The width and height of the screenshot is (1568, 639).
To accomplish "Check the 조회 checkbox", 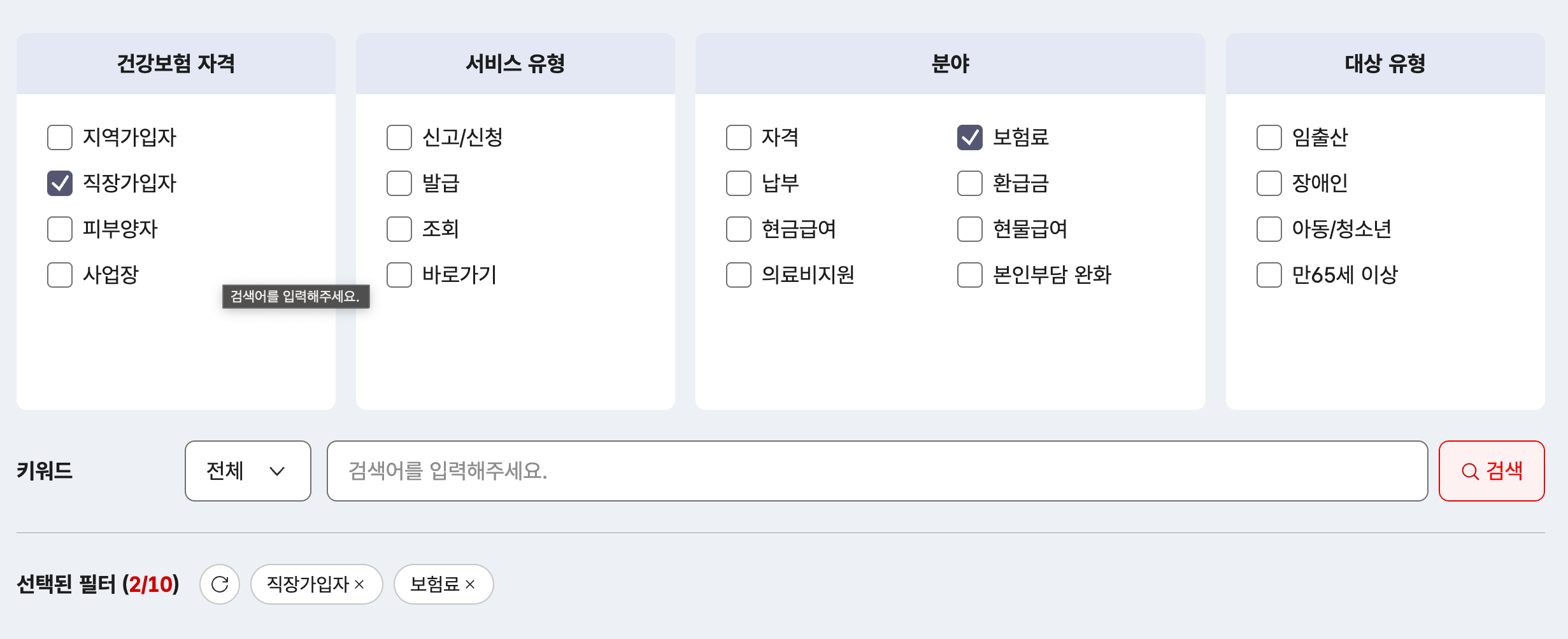I will pyautogui.click(x=399, y=229).
